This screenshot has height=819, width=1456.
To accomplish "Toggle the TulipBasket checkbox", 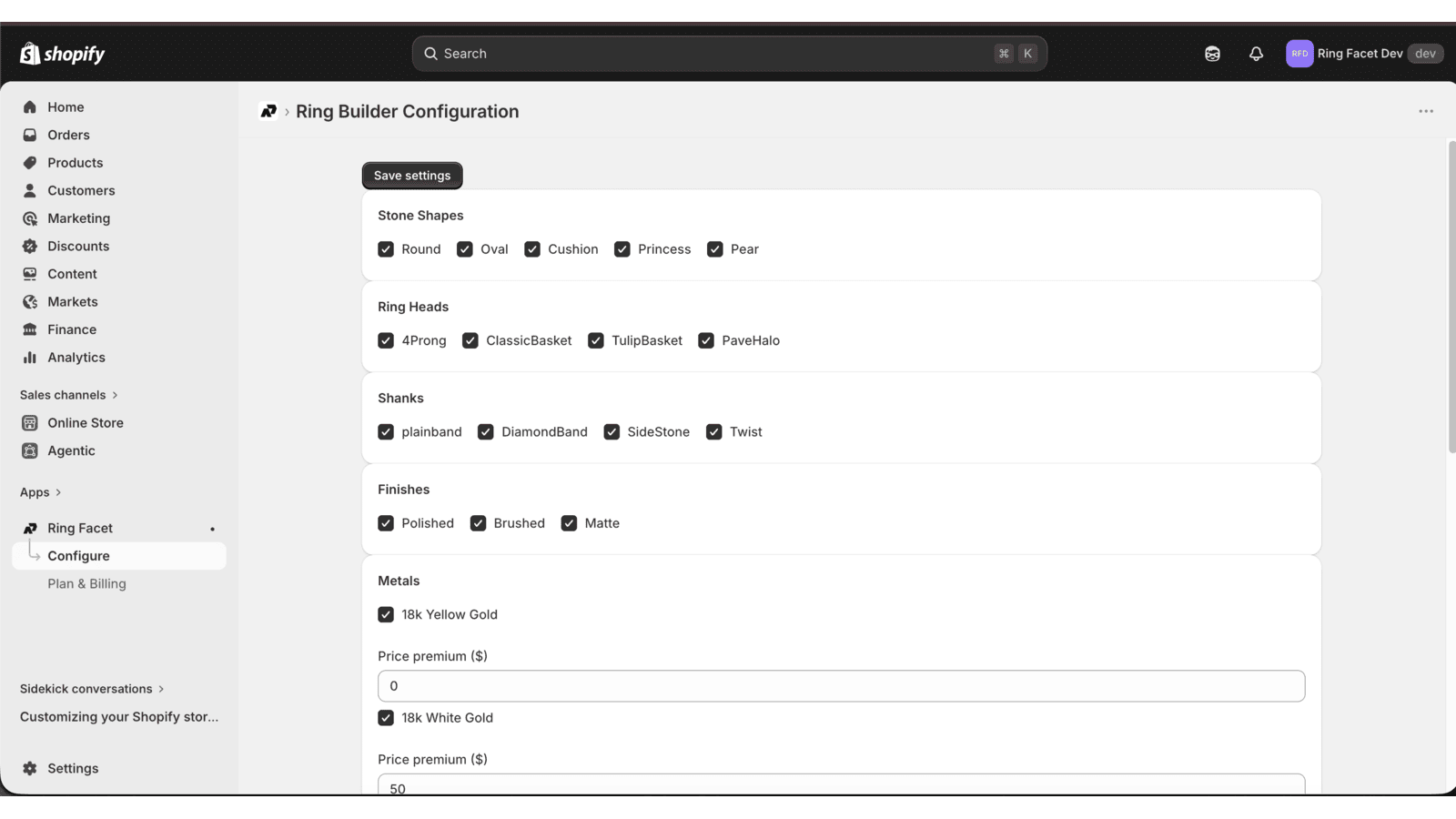I will pyautogui.click(x=596, y=340).
